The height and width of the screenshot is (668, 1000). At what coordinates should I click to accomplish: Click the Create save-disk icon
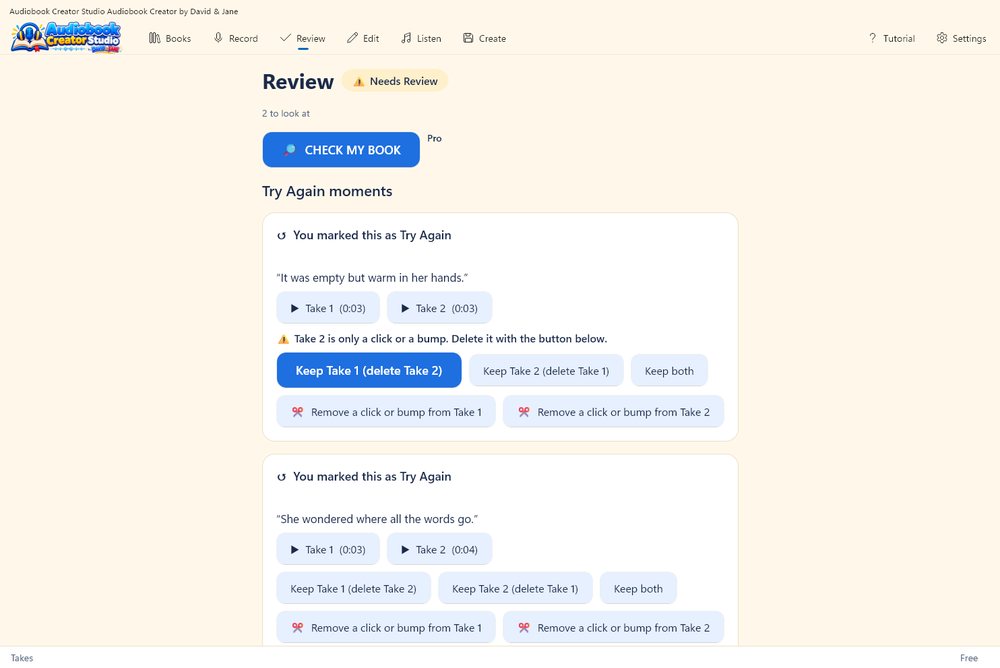tap(468, 38)
